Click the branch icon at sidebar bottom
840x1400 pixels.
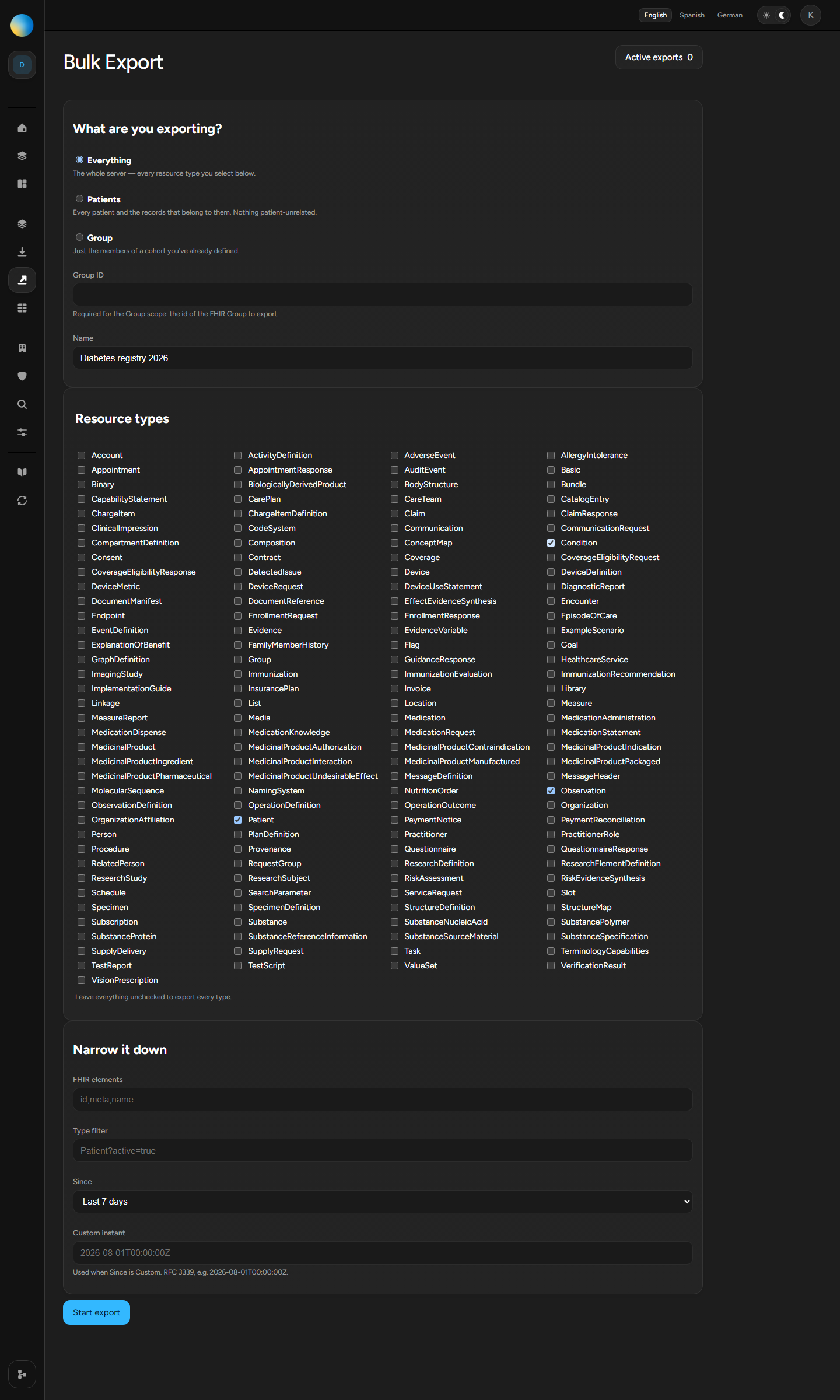[x=22, y=1374]
